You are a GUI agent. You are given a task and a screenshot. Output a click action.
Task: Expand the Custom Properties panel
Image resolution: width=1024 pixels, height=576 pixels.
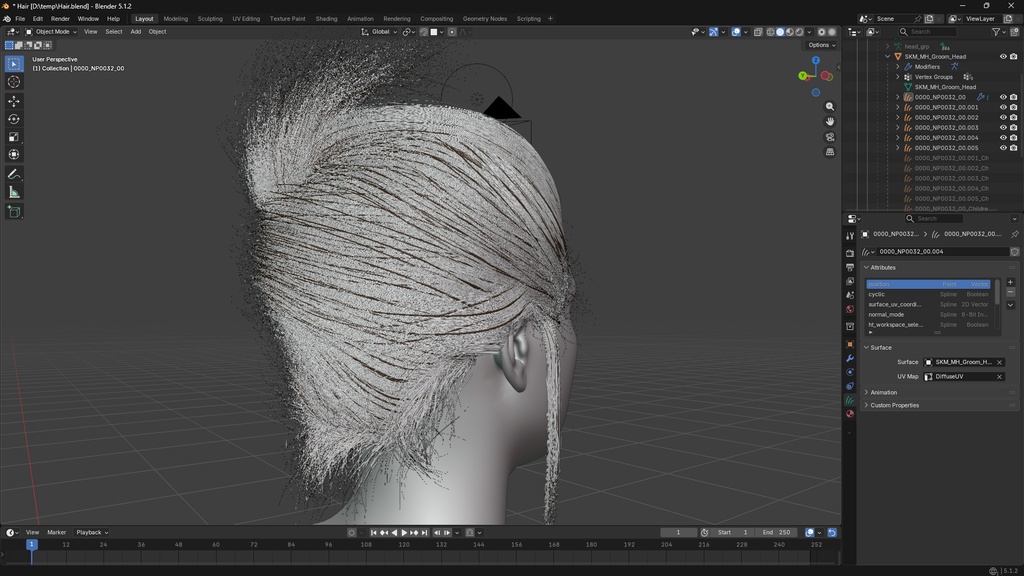894,406
